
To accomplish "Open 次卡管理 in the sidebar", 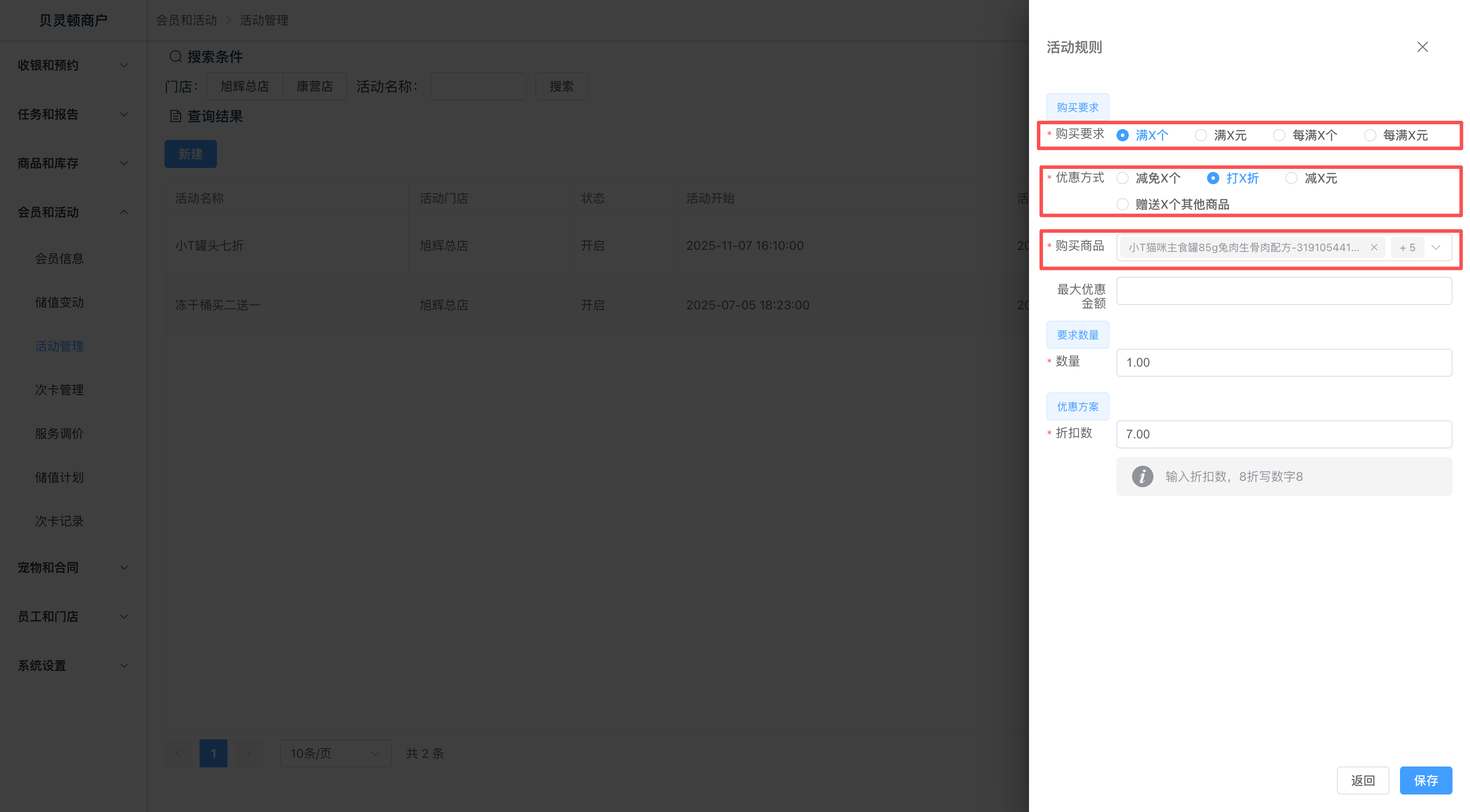I will (59, 390).
